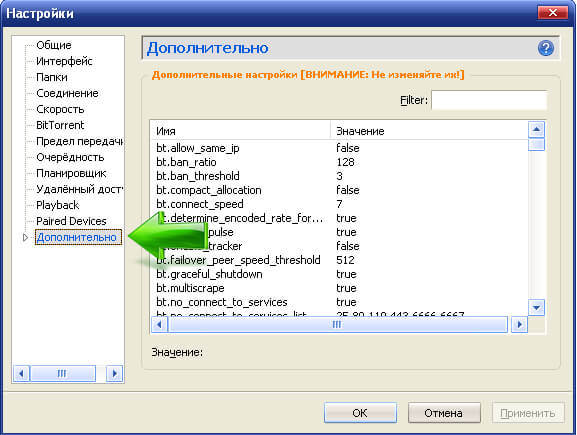Click the list scroll-up arrow
The image size is (577, 435).
[536, 129]
